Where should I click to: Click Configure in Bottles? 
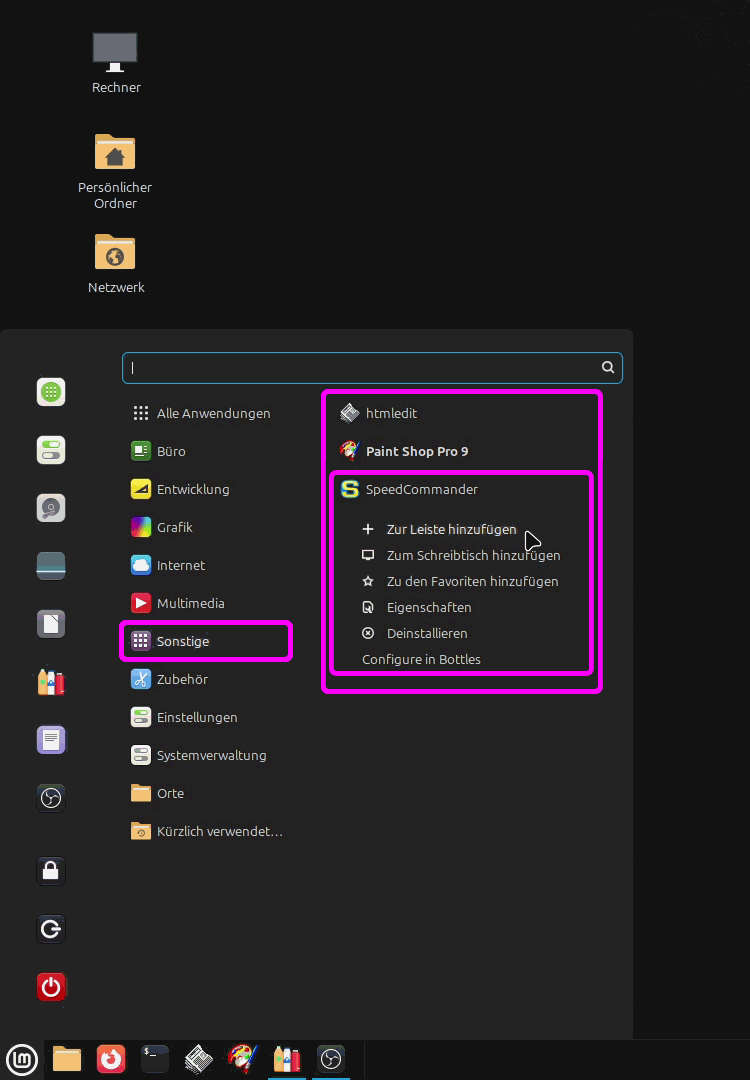point(421,659)
